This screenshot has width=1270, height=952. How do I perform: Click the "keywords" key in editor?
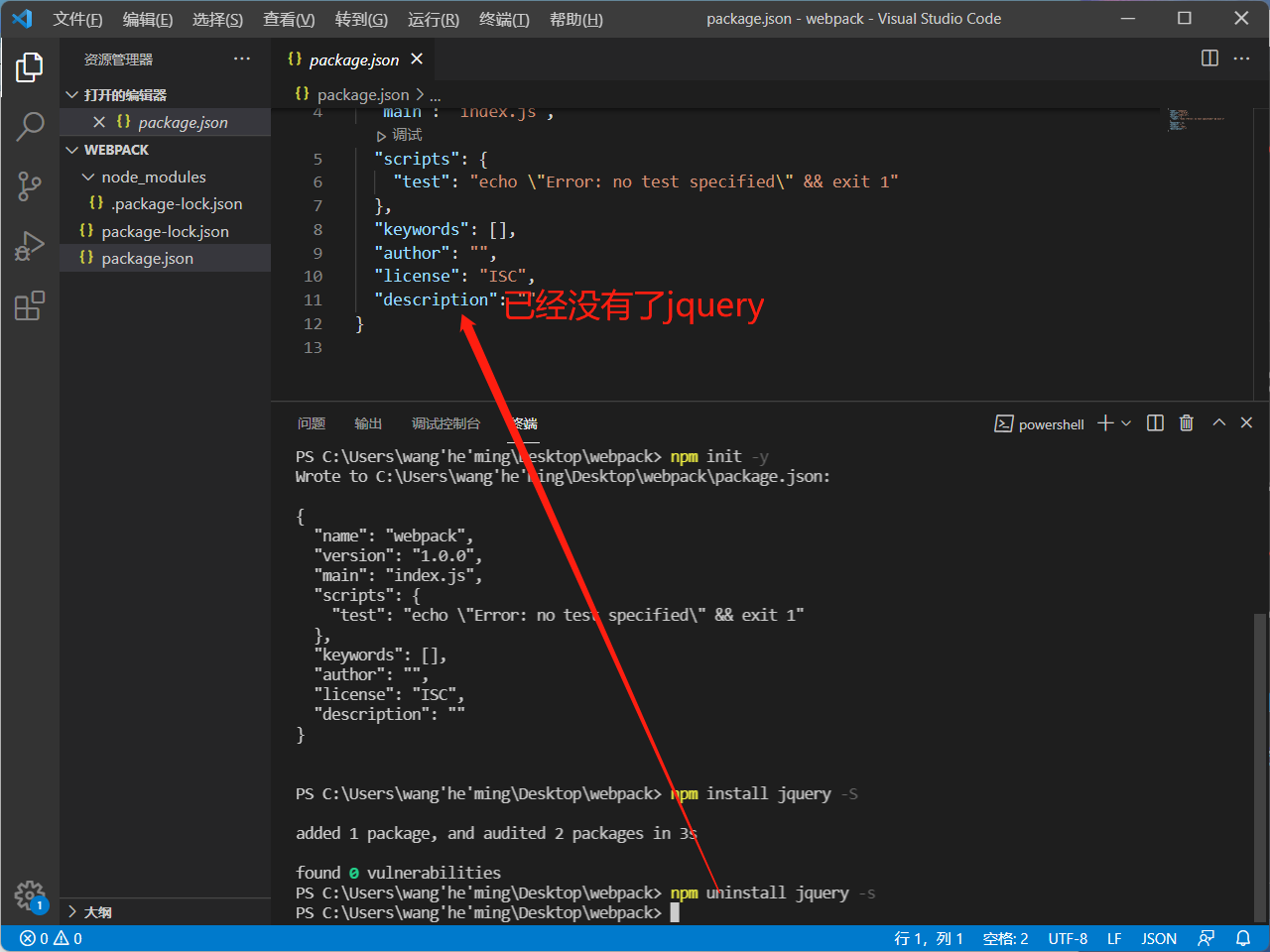(x=422, y=229)
